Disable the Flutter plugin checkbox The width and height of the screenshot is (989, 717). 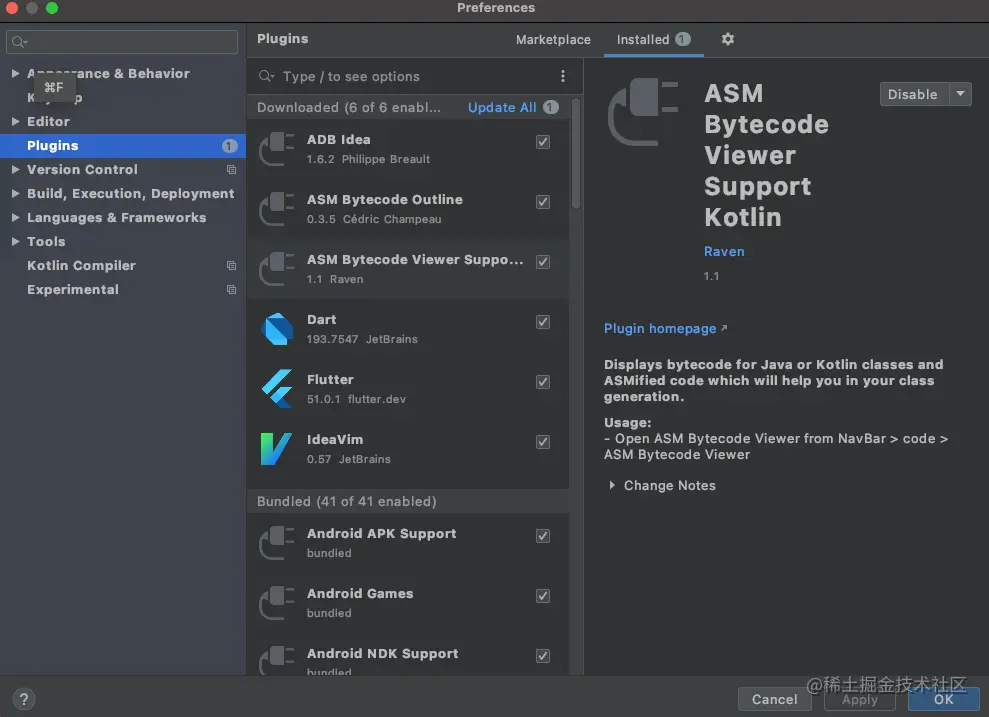pos(542,382)
